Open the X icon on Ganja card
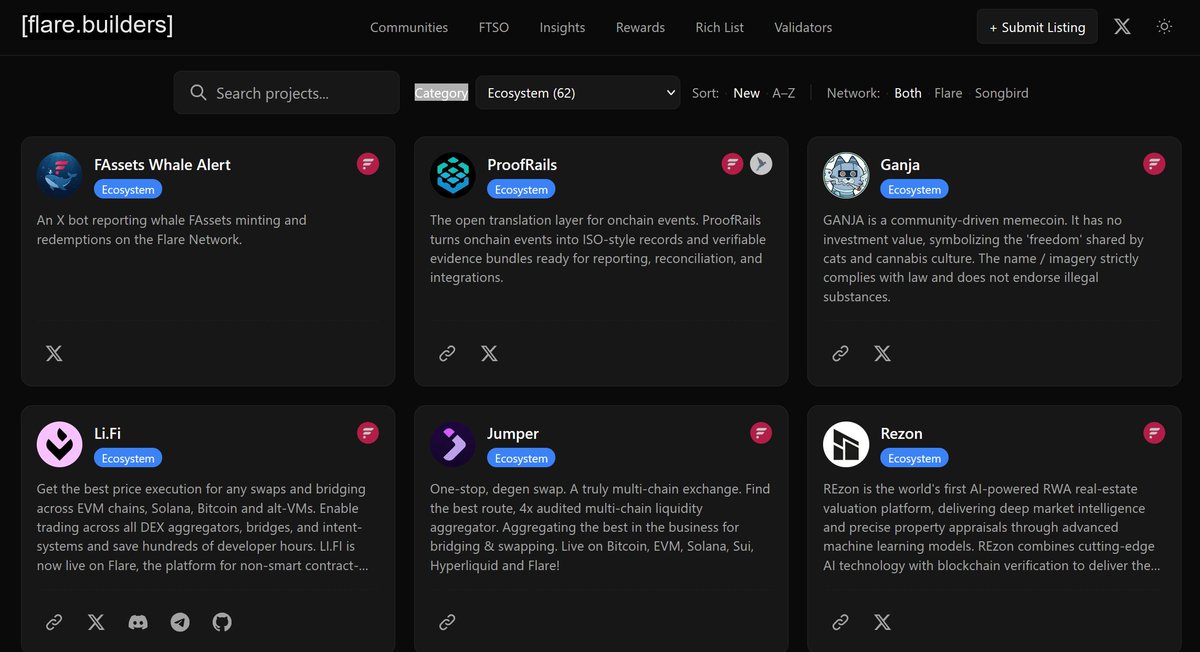Screen dimensions: 1200x652 (x=882, y=353)
